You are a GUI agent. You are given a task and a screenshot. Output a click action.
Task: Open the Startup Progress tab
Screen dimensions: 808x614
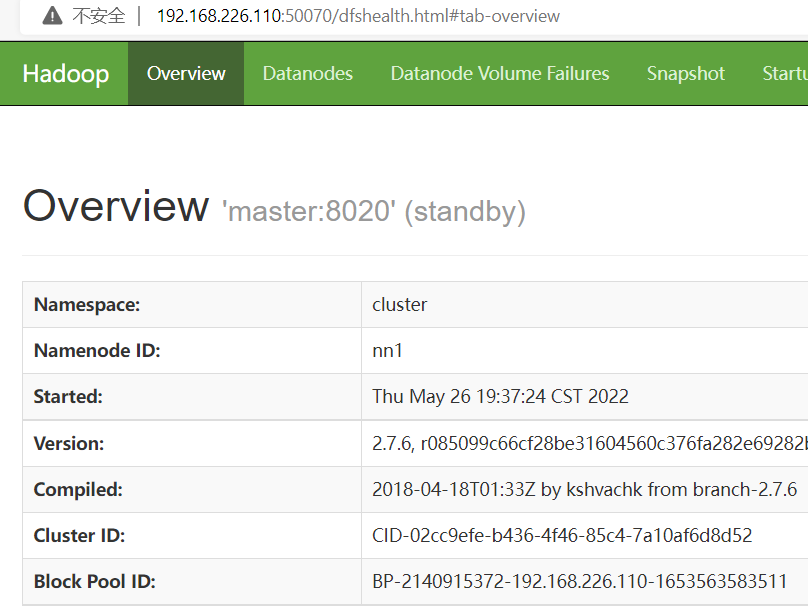(x=785, y=74)
